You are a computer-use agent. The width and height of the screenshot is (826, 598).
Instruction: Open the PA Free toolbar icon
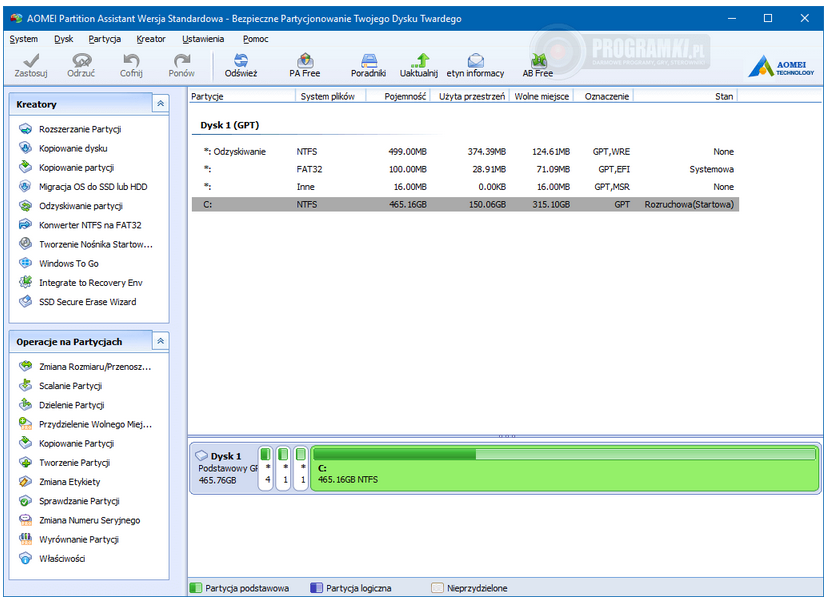pyautogui.click(x=305, y=60)
